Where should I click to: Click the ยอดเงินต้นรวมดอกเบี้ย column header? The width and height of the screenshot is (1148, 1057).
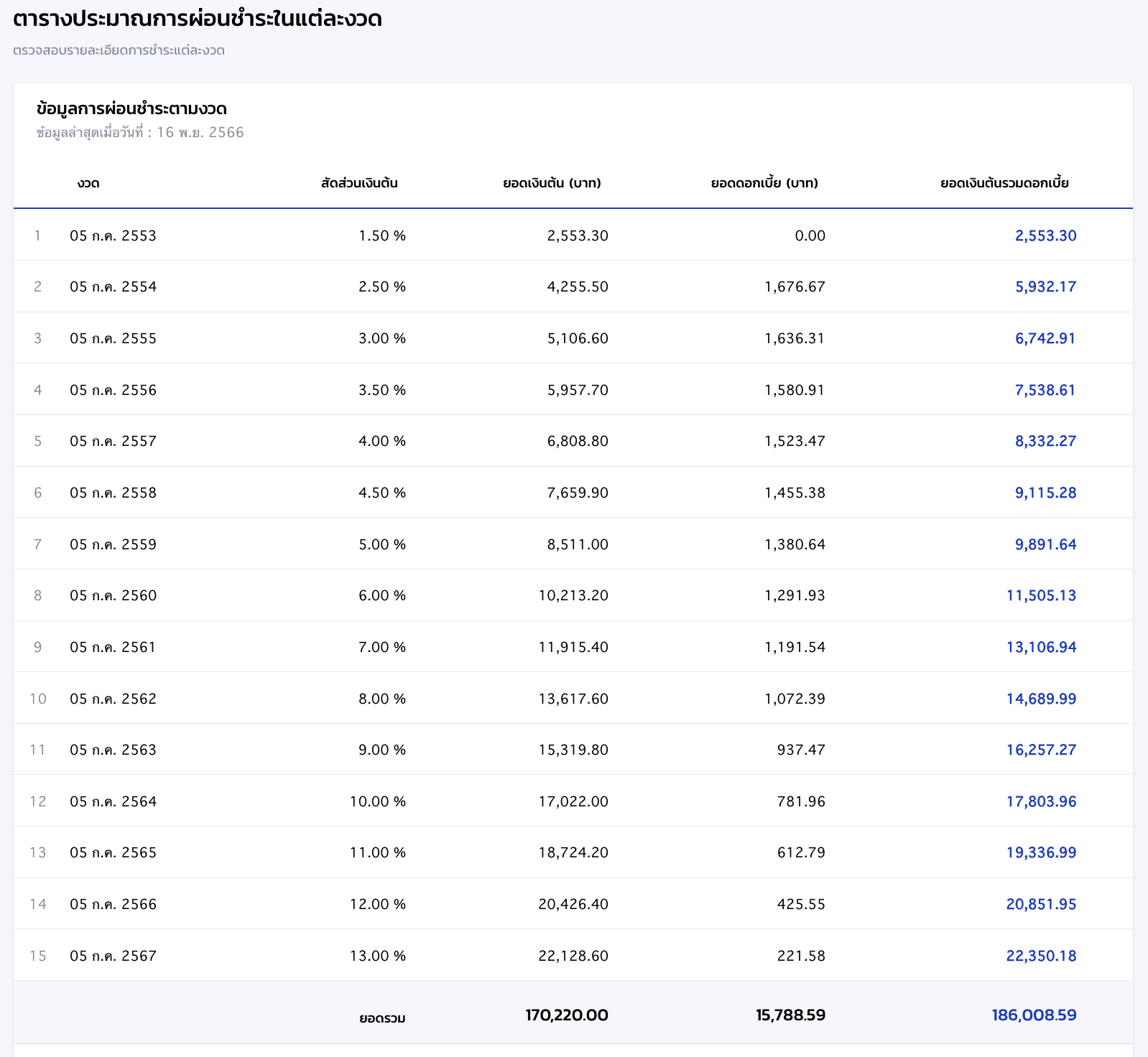(x=1004, y=183)
